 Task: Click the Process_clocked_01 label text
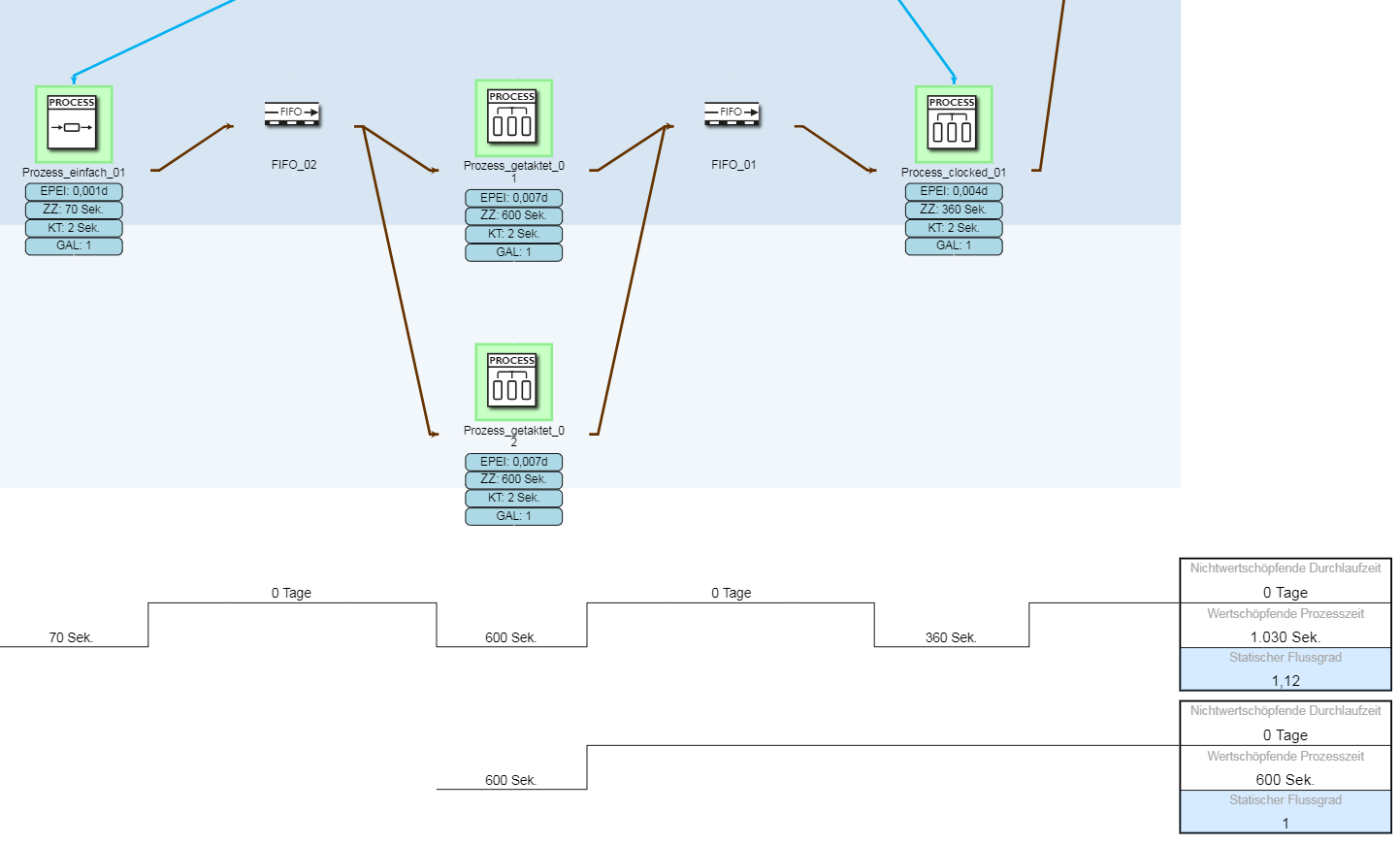pyautogui.click(x=953, y=173)
